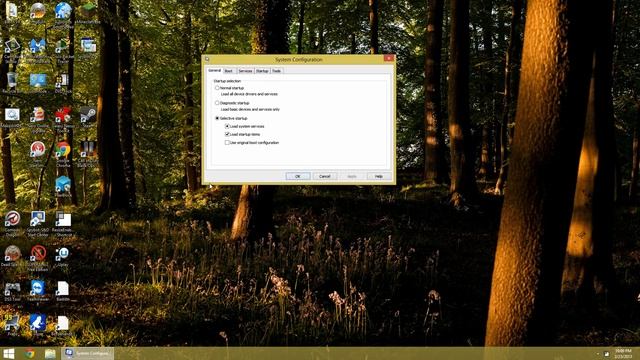Click the taskbar clock

[x=623, y=353]
